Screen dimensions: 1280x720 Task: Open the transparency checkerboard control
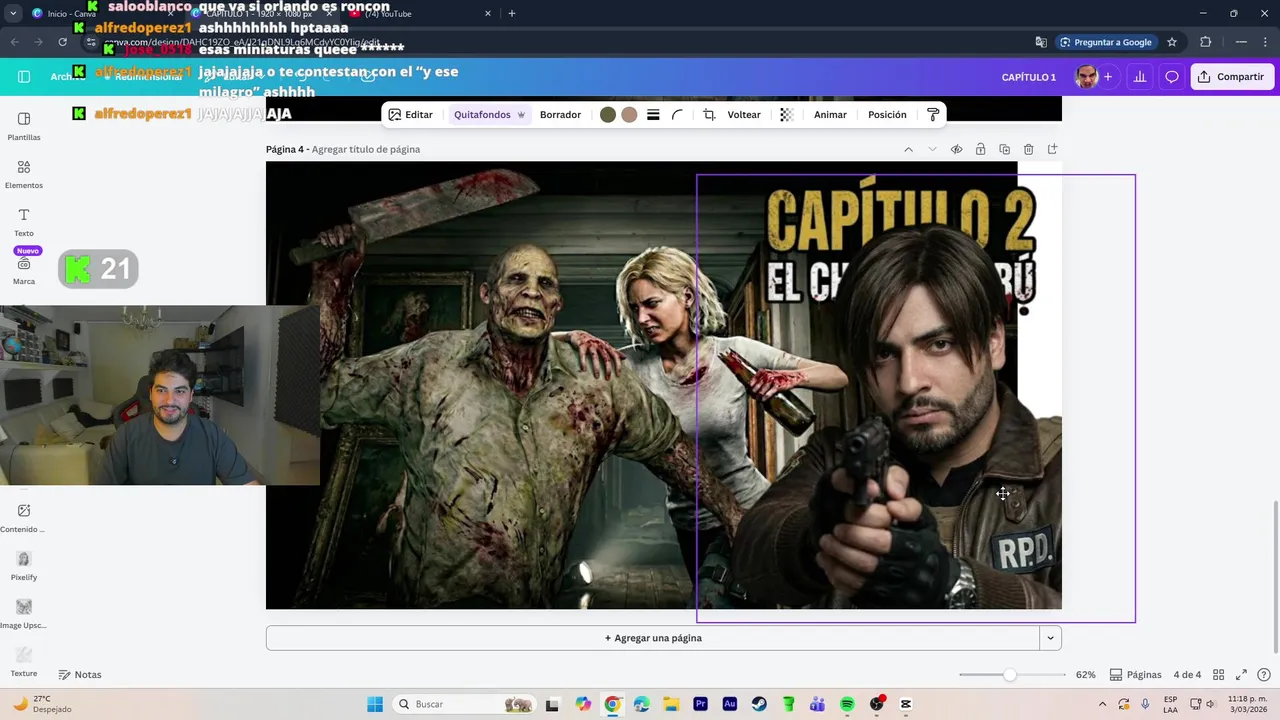tap(786, 115)
